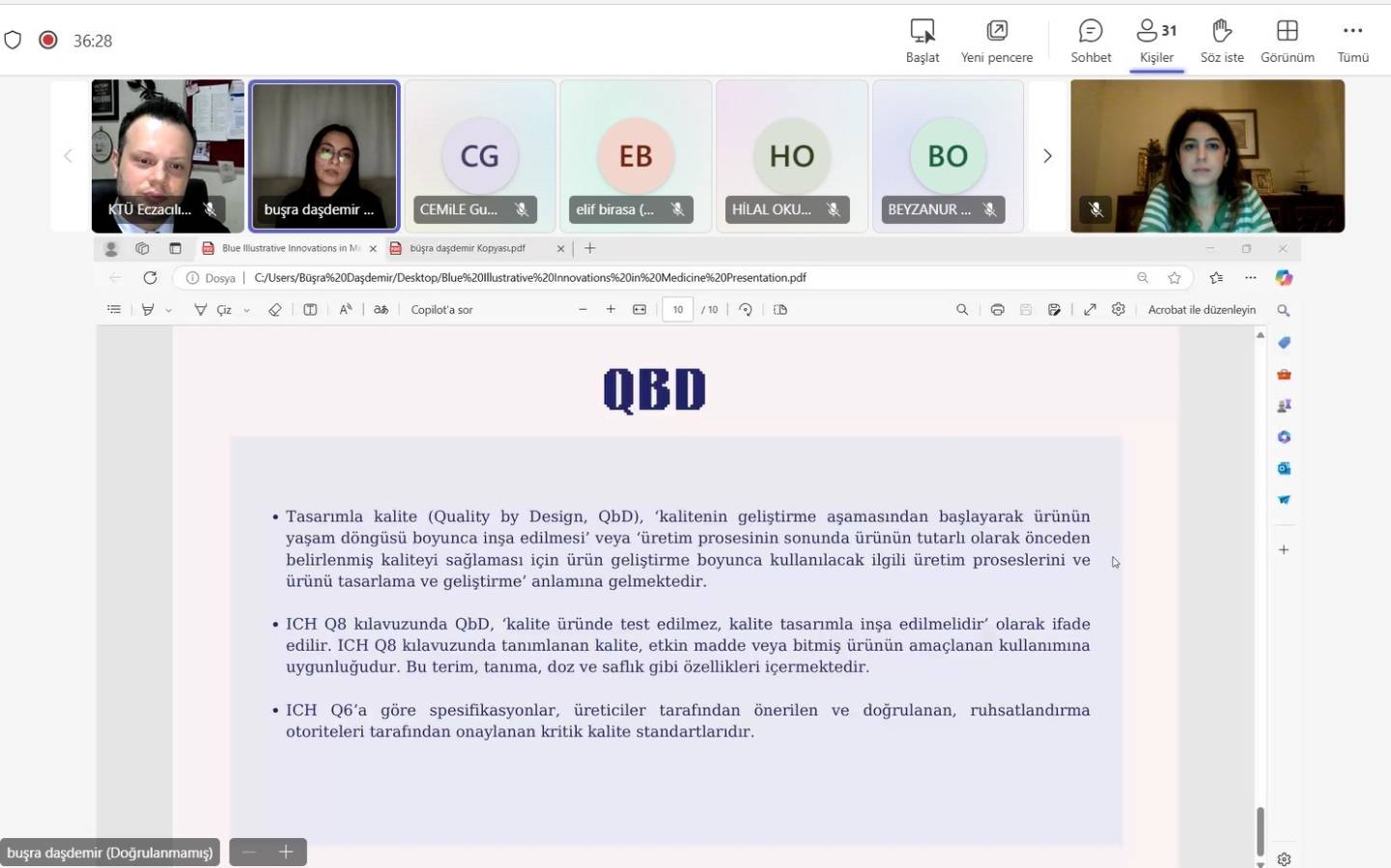This screenshot has height=868, width=1391.
Task: Click the Copilot'a sor button
Action: pos(441,309)
